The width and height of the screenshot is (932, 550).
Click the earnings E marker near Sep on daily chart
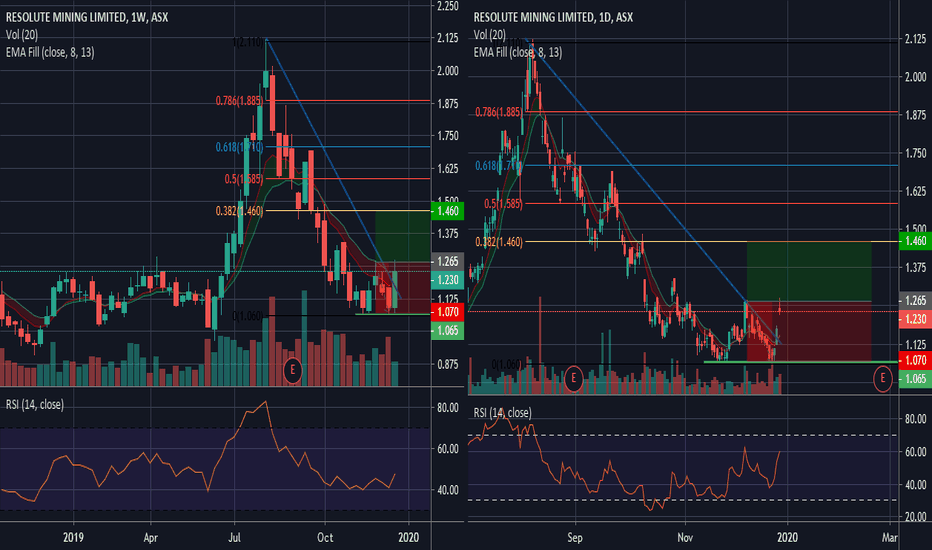click(x=573, y=378)
